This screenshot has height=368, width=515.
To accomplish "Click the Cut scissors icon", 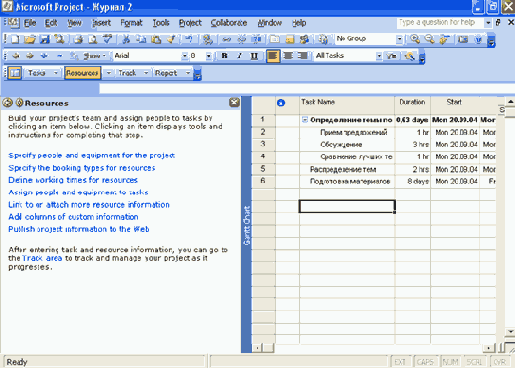I will (x=126, y=39).
